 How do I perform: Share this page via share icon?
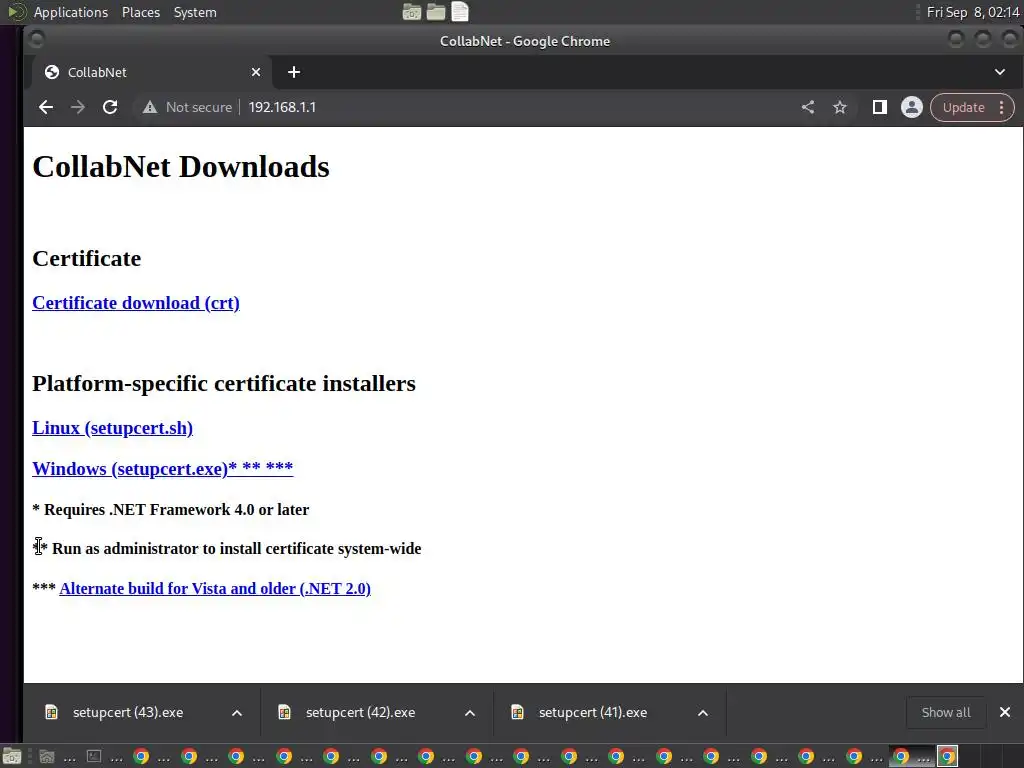click(x=808, y=107)
